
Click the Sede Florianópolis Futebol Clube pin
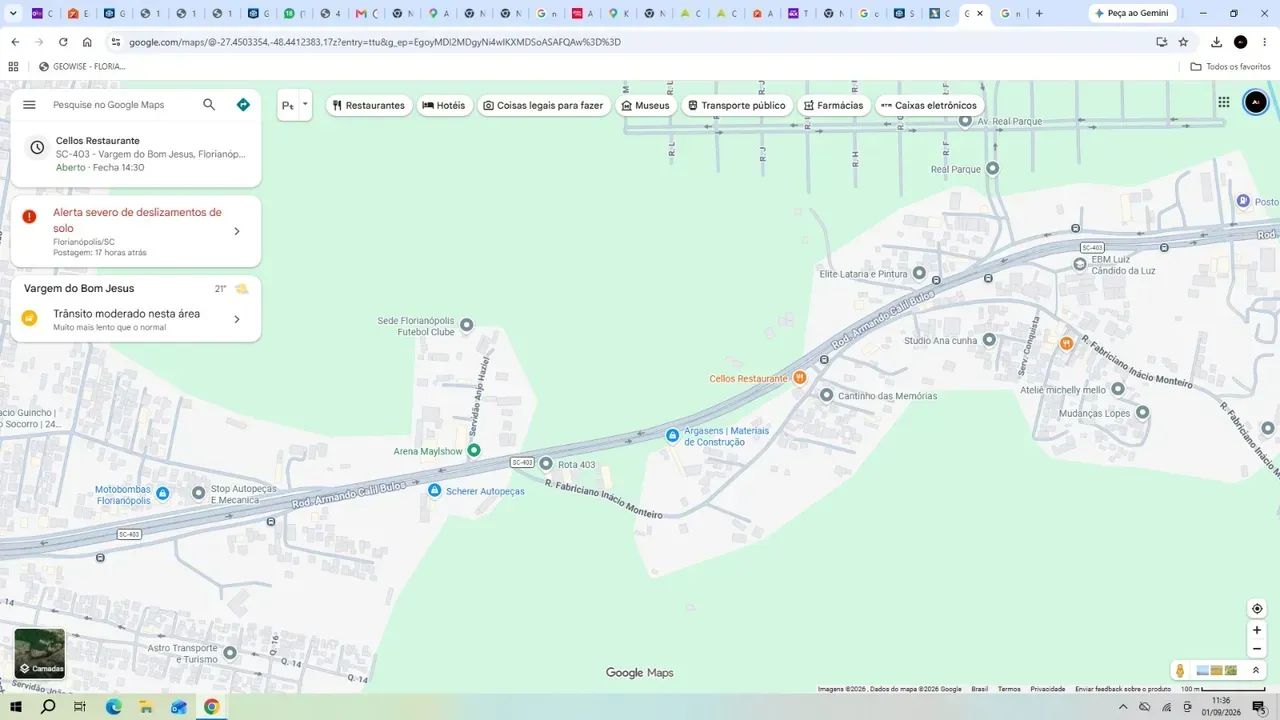pos(466,325)
